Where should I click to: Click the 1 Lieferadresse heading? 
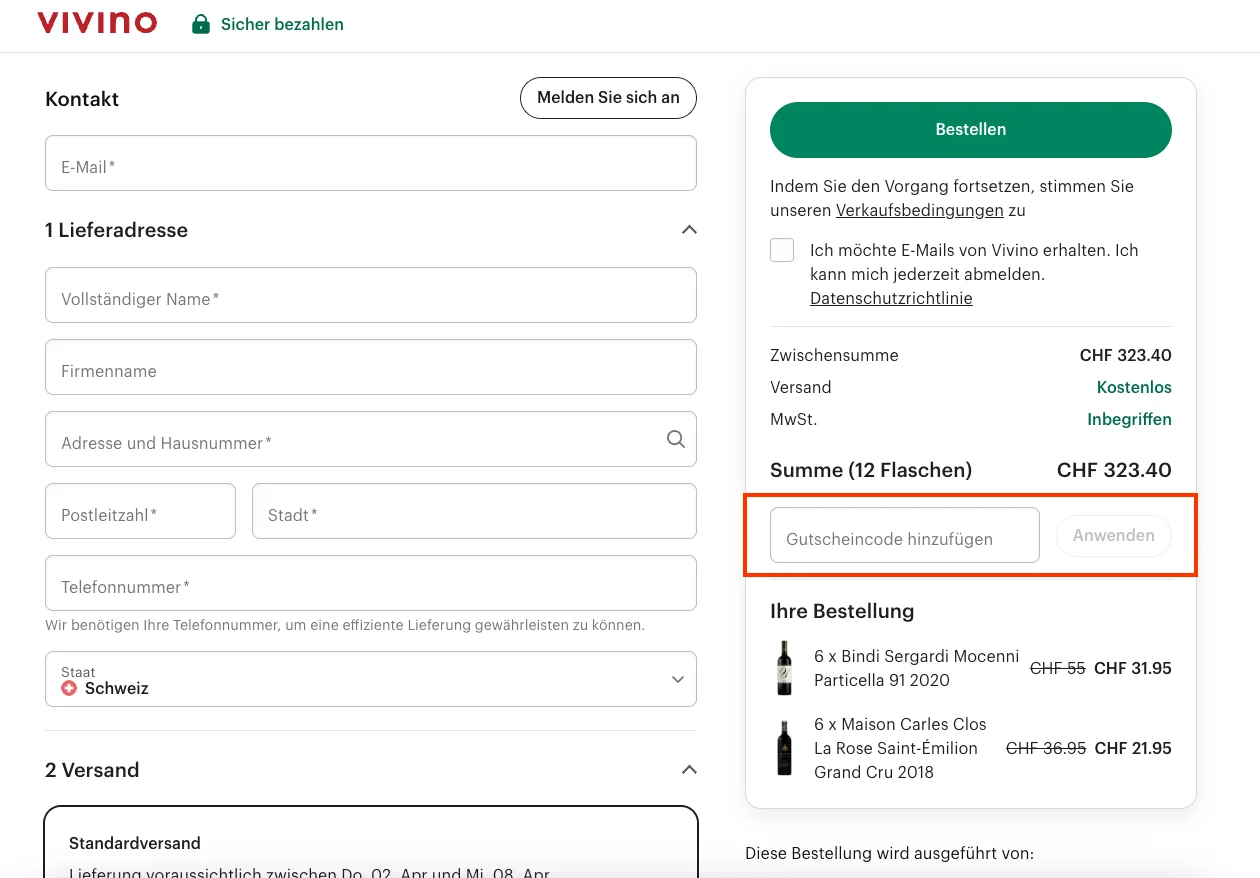[x=116, y=230]
